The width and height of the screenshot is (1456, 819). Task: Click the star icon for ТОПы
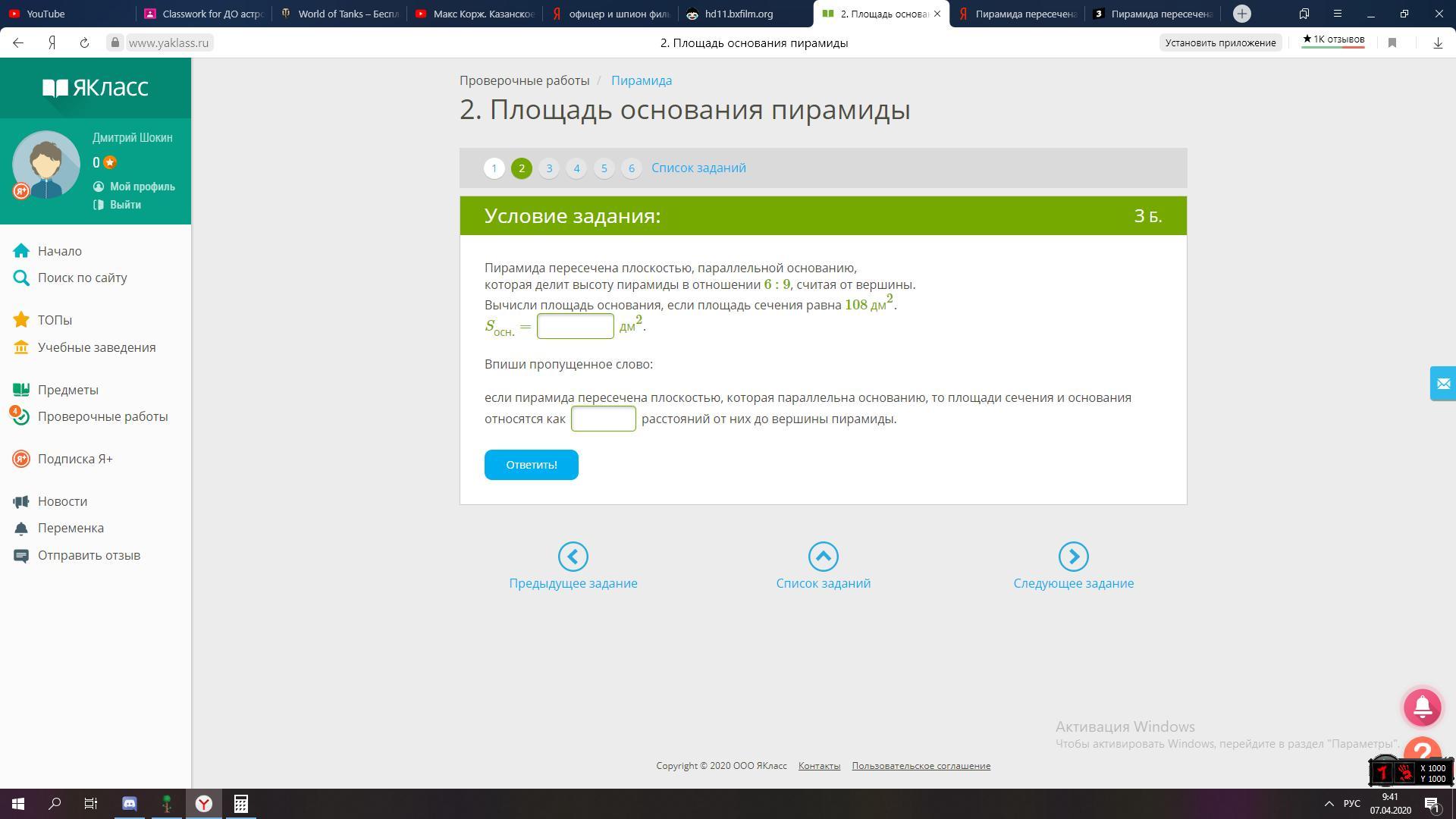click(x=21, y=320)
